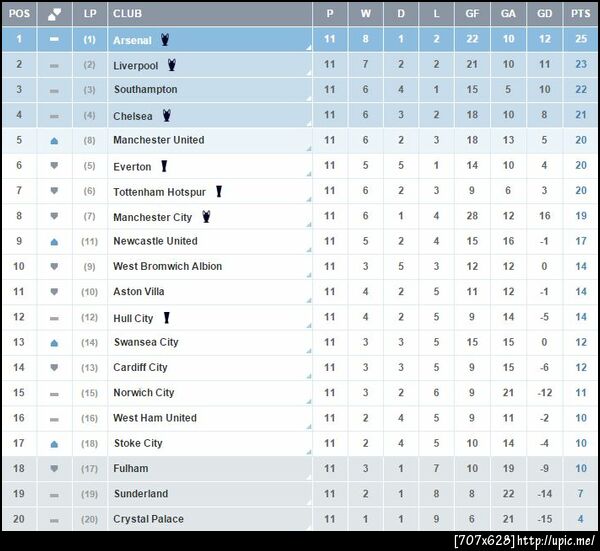Click the movement arrows icon in table header
This screenshot has height=551, width=600.
click(x=54, y=14)
